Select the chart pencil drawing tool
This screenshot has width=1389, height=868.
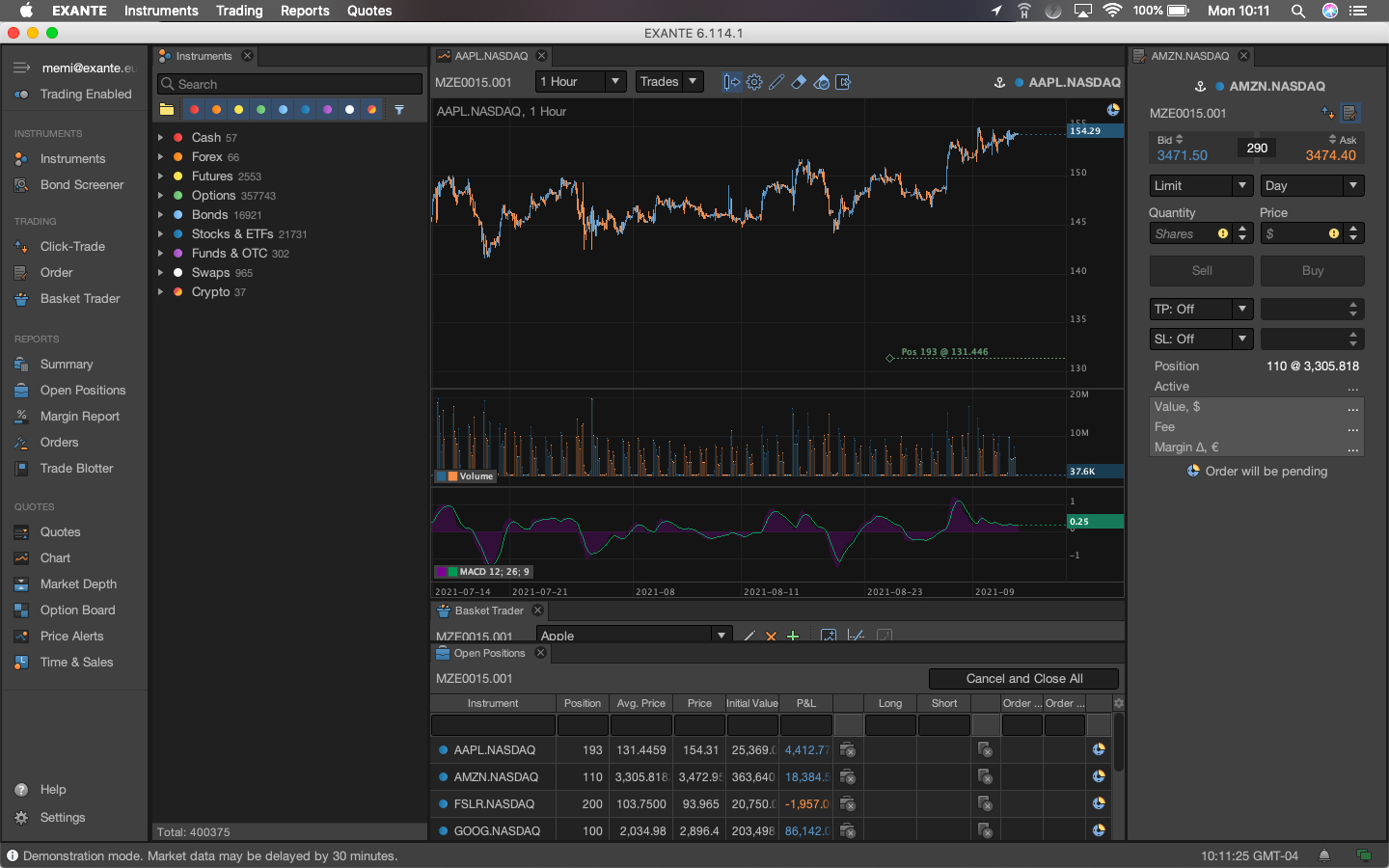coord(776,82)
